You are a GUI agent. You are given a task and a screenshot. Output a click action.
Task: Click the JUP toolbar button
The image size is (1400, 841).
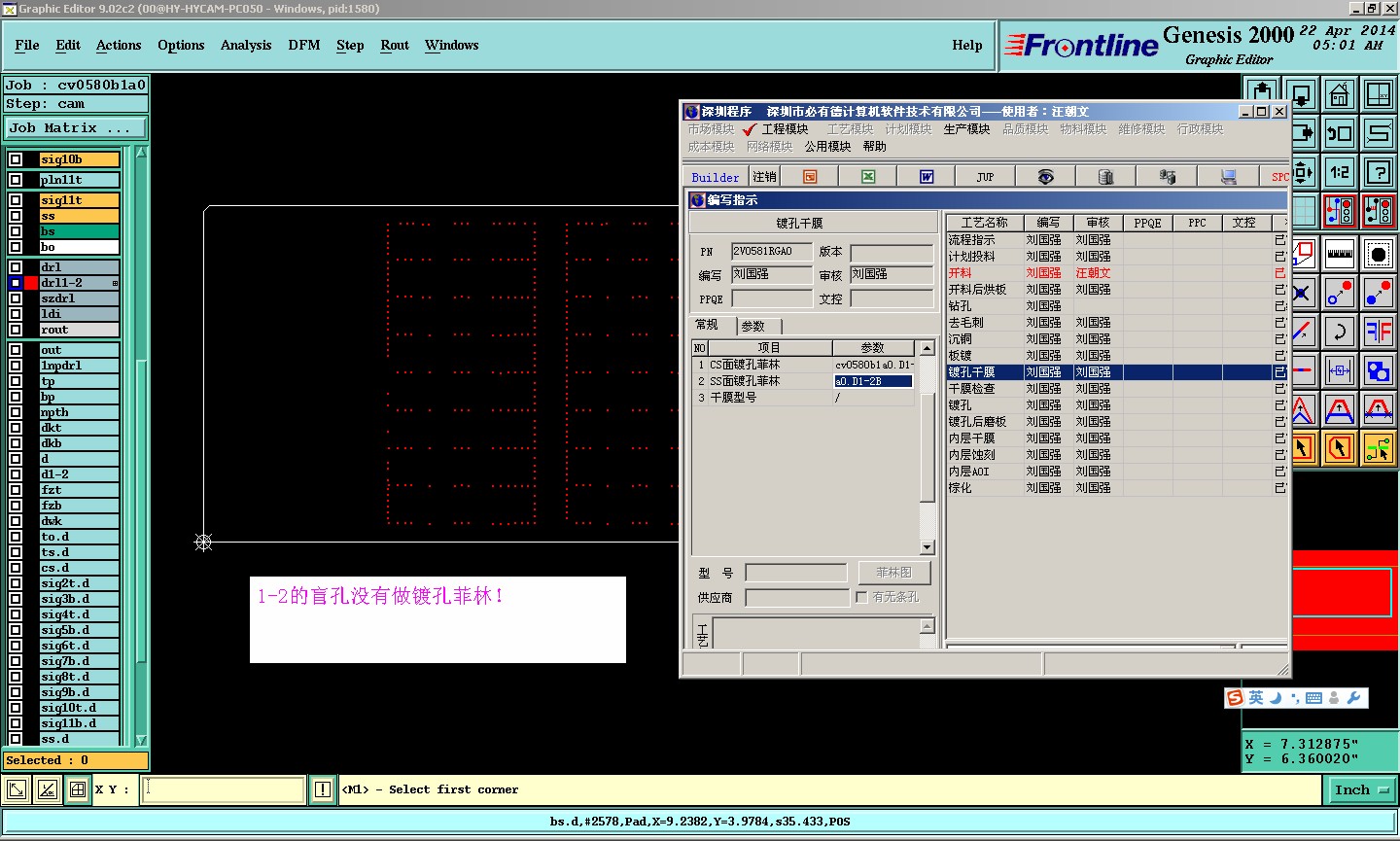click(986, 176)
